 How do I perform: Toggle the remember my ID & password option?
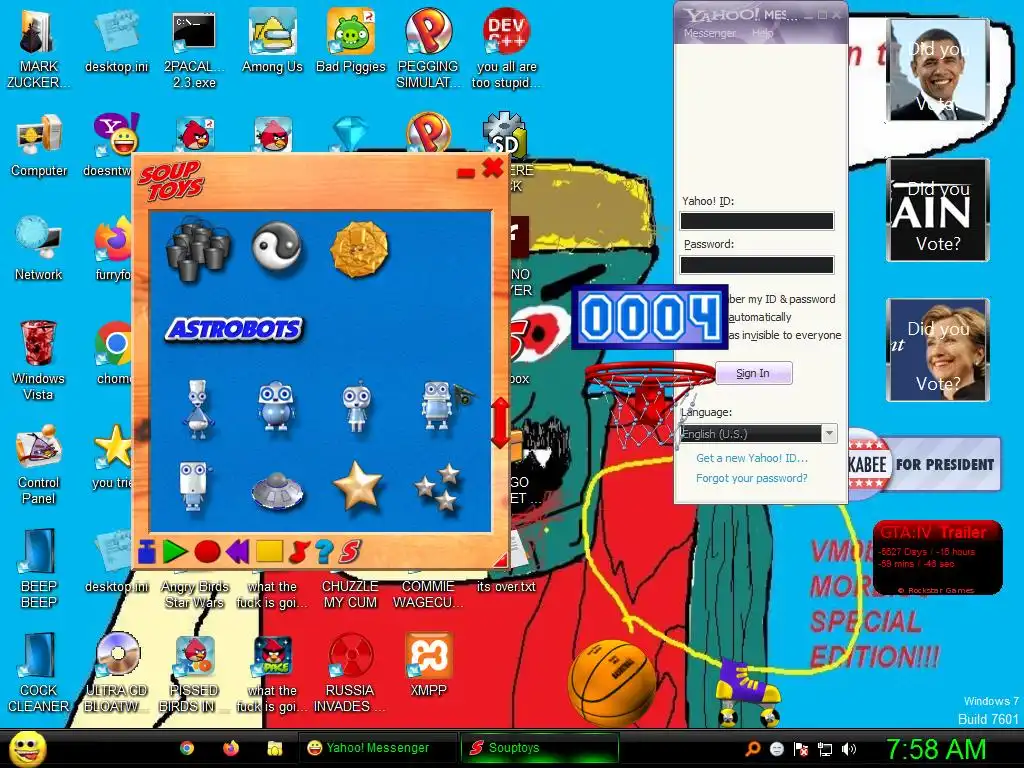(x=782, y=299)
